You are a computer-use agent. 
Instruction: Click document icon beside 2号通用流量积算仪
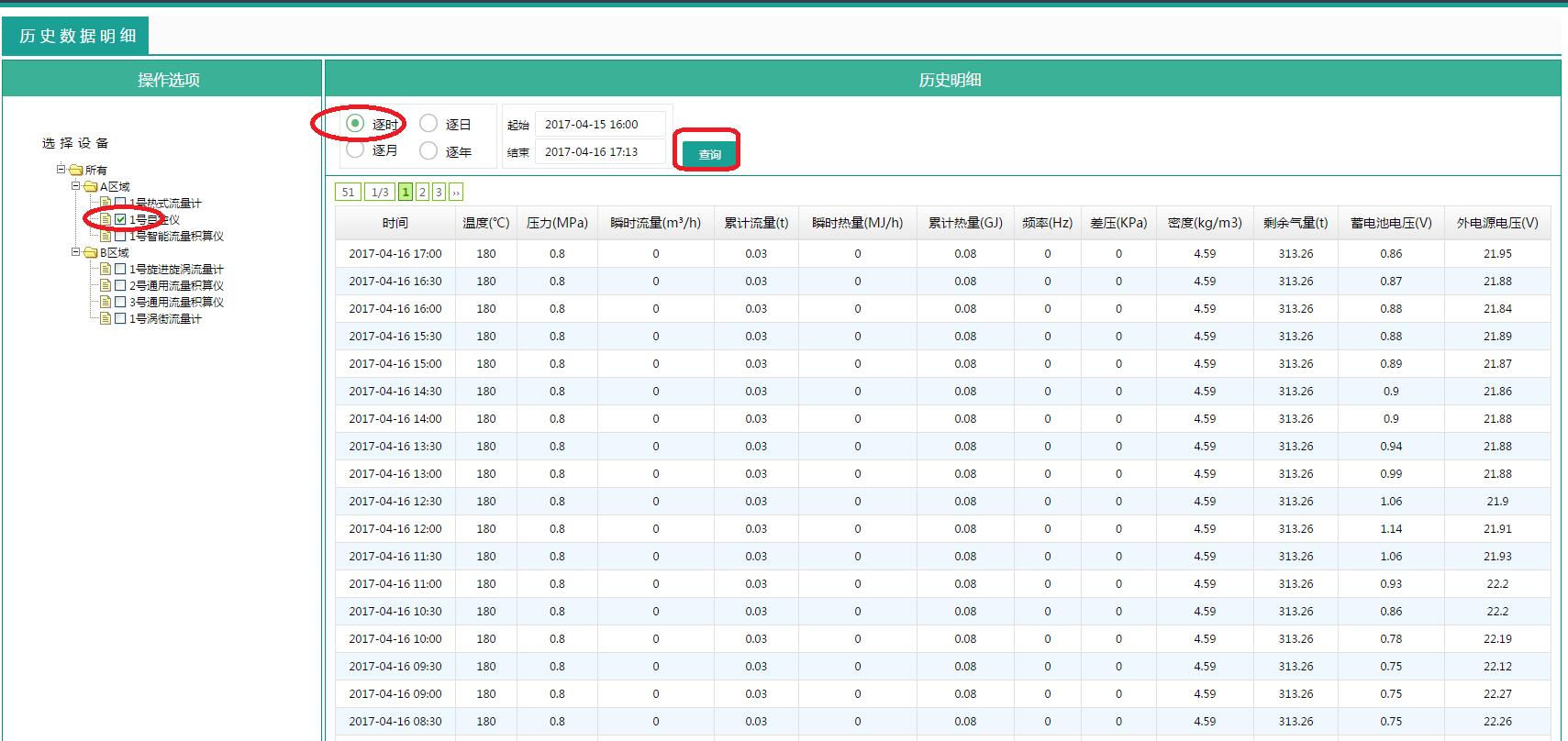tap(106, 285)
